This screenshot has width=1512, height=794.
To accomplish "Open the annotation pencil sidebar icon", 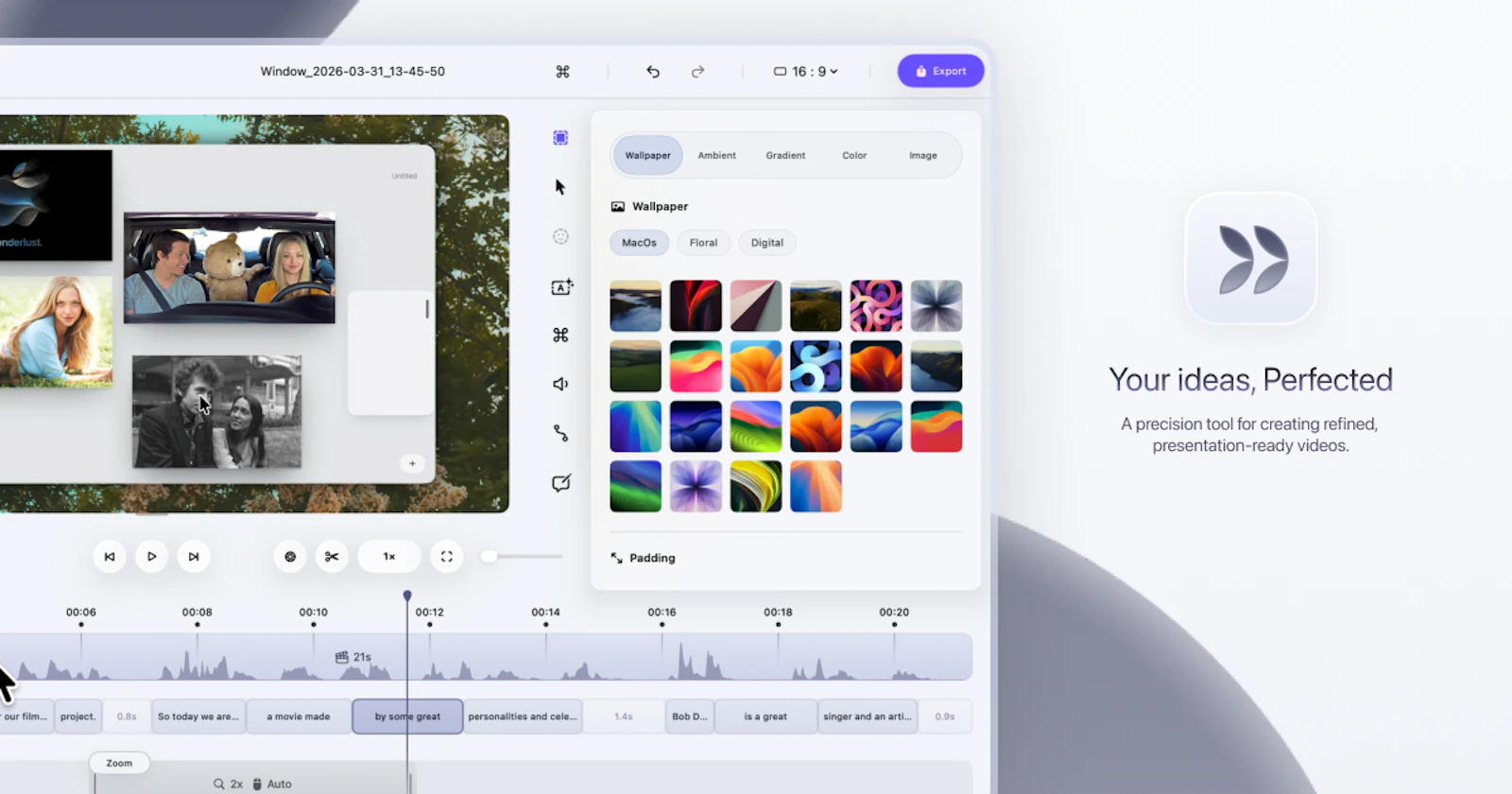I will (x=561, y=483).
